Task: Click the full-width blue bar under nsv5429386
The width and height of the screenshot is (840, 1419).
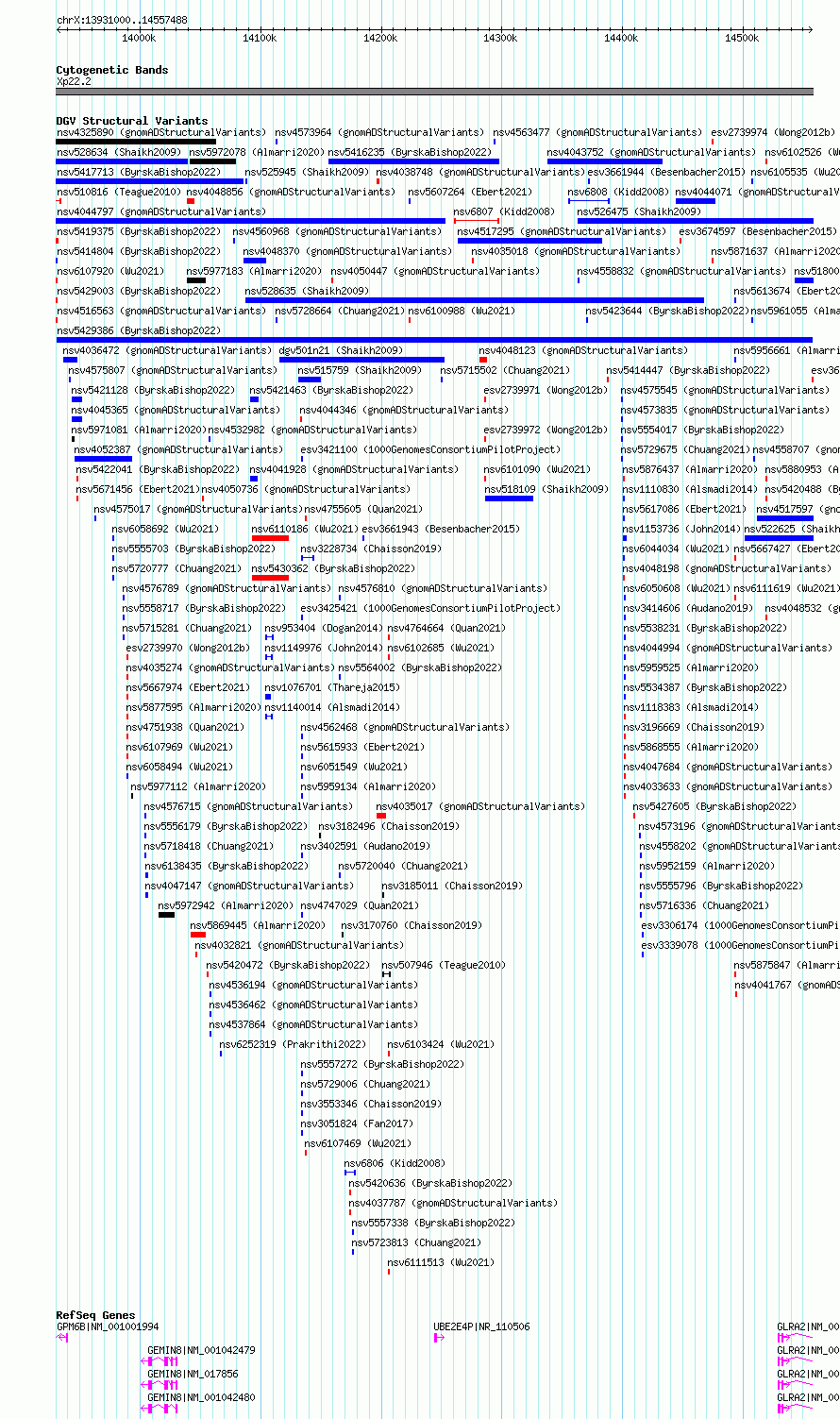Action: [435, 340]
